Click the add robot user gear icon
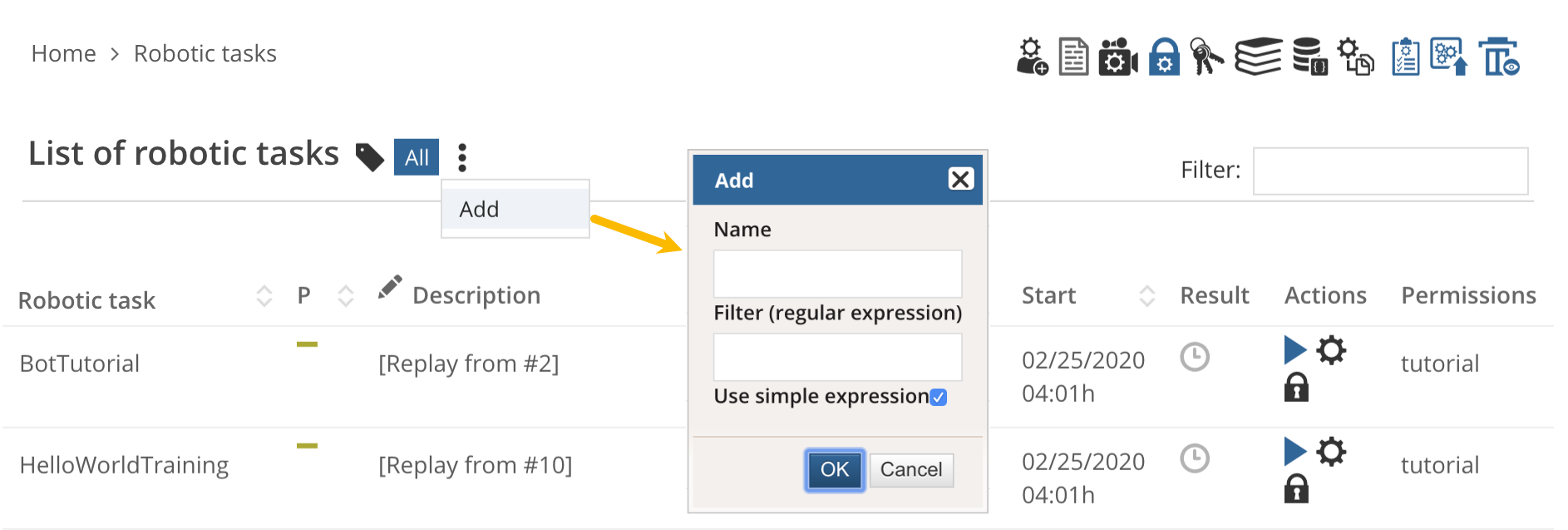The height and width of the screenshot is (530, 1568). pos(1032,57)
